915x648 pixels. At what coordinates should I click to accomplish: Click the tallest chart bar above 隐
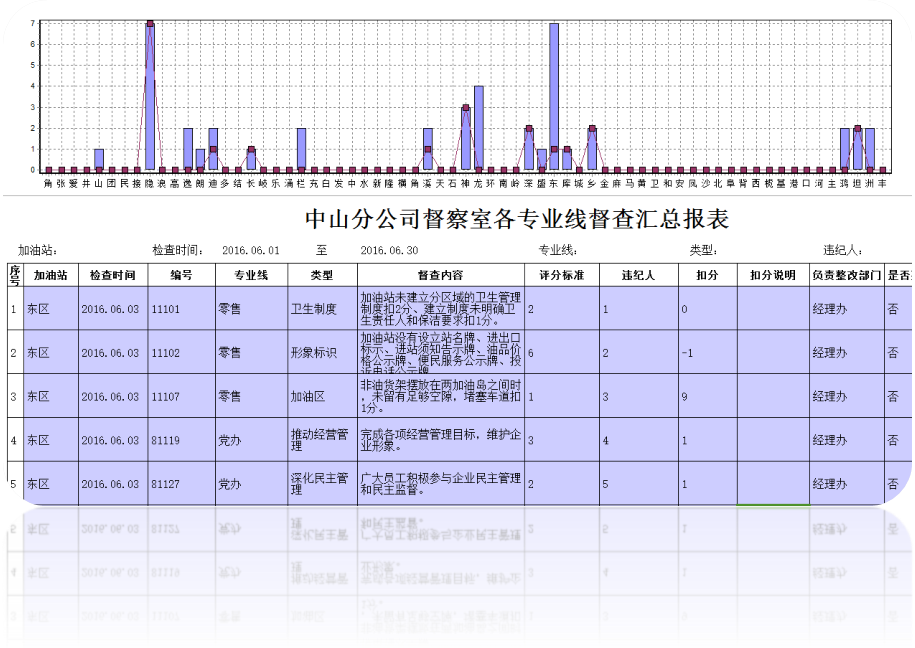pos(149,96)
